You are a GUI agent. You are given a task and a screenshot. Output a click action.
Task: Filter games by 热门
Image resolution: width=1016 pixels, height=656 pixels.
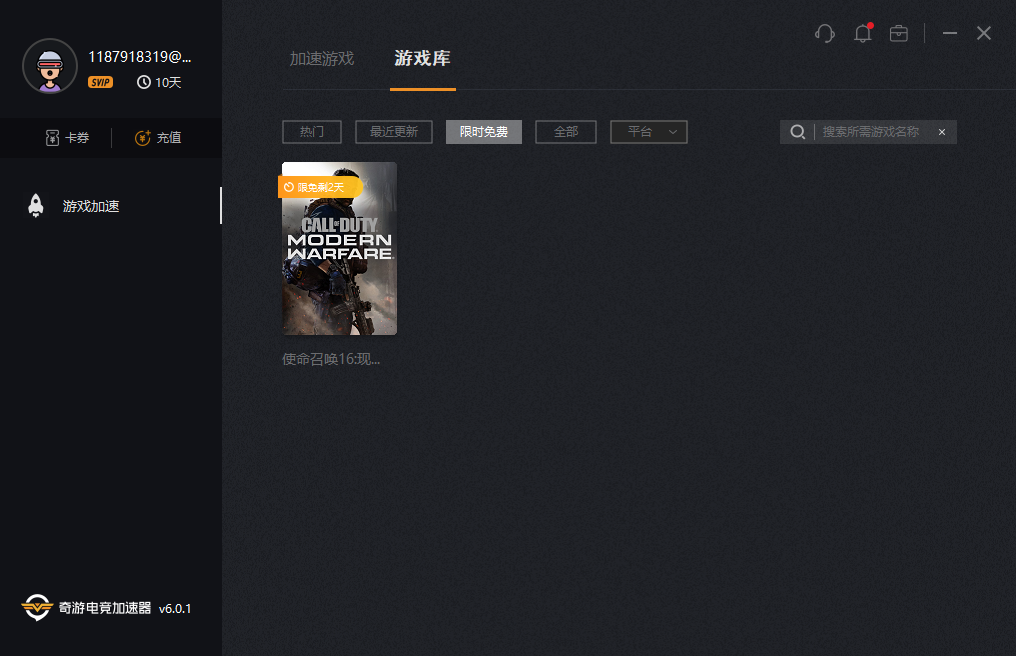[312, 132]
